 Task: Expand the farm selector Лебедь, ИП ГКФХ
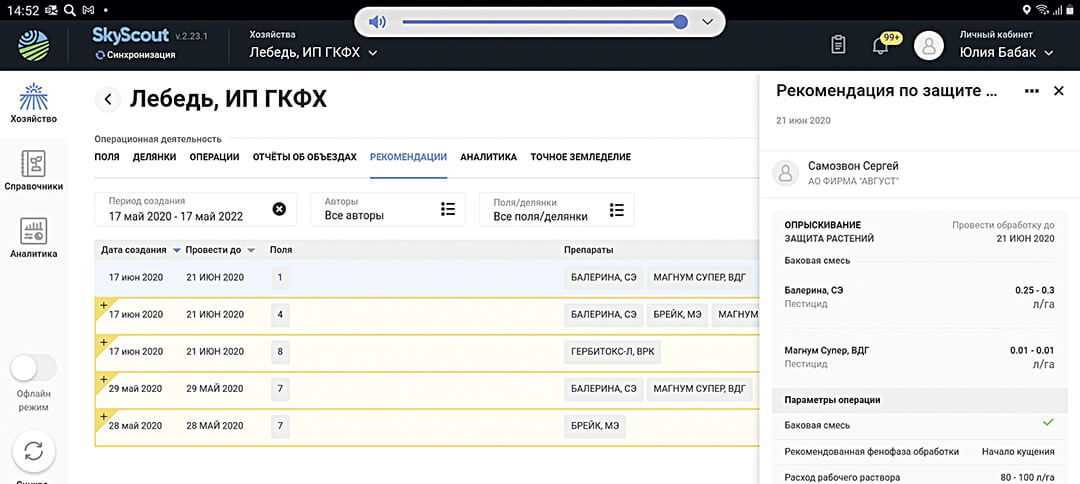373,53
